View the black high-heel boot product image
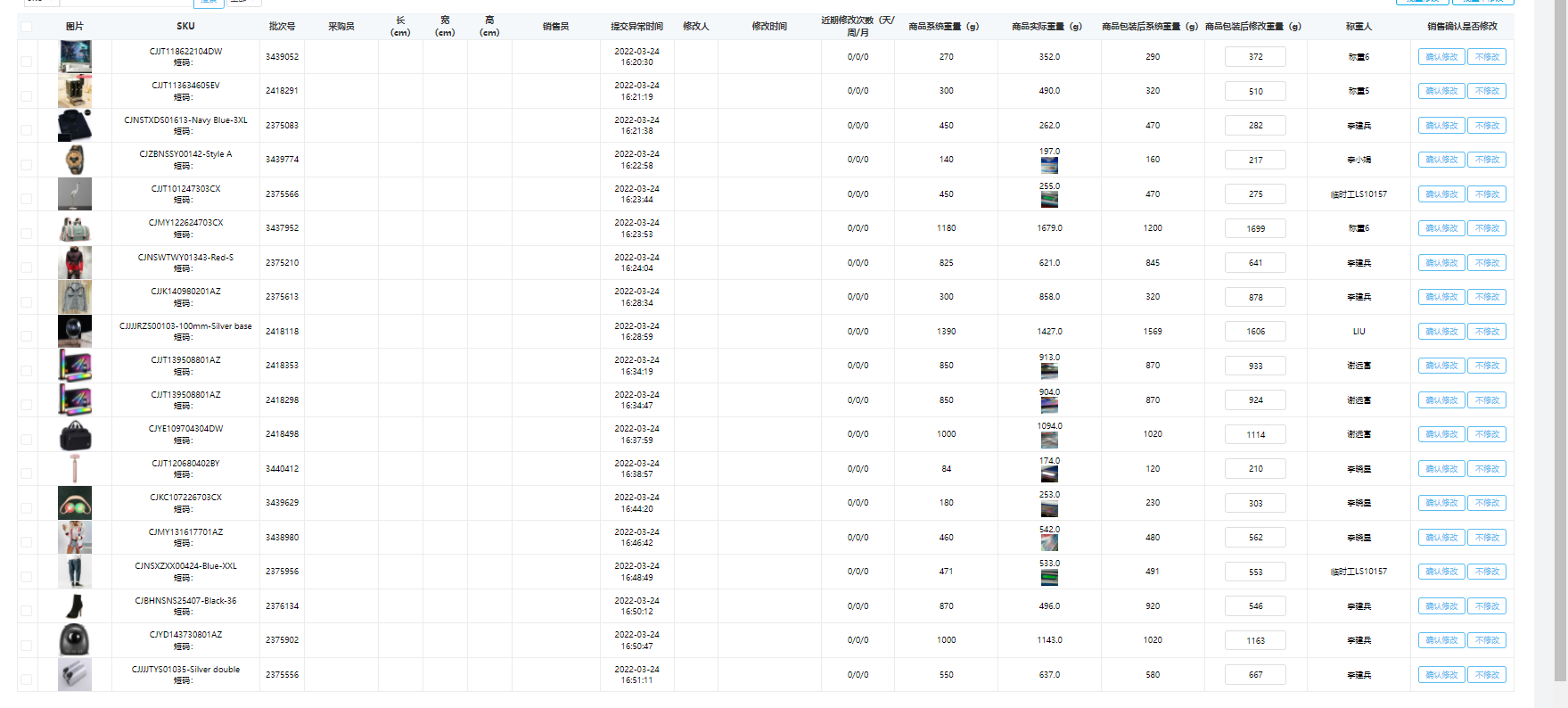1568x708 pixels. pos(75,606)
